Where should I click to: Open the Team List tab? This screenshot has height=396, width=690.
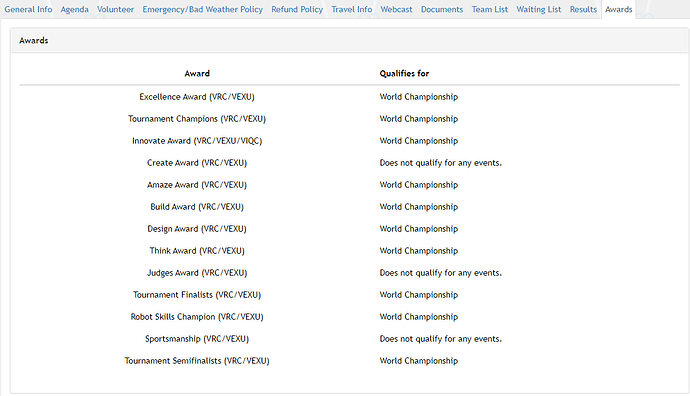click(x=490, y=9)
